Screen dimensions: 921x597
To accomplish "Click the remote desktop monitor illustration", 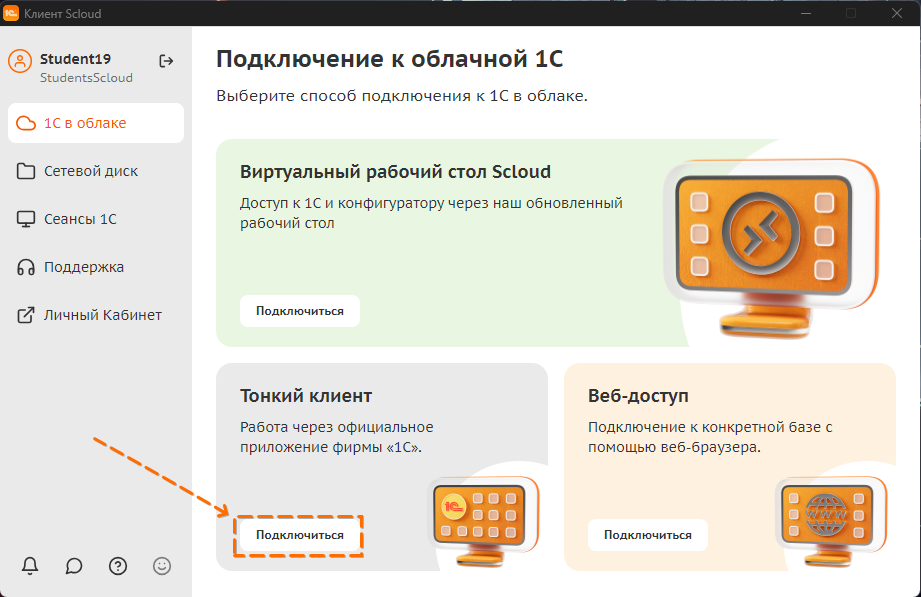I will [771, 248].
